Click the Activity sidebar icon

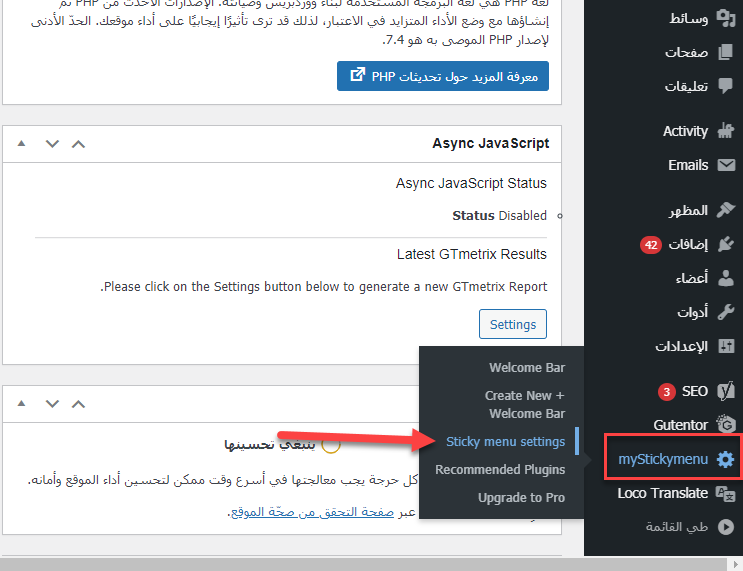[725, 131]
